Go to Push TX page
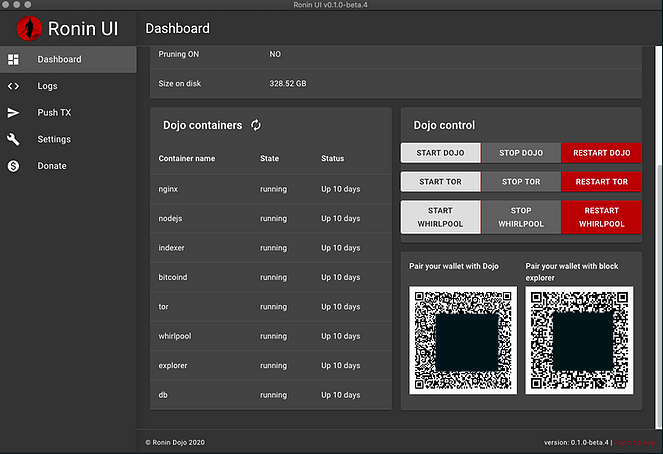This screenshot has width=663, height=454. tap(68, 112)
